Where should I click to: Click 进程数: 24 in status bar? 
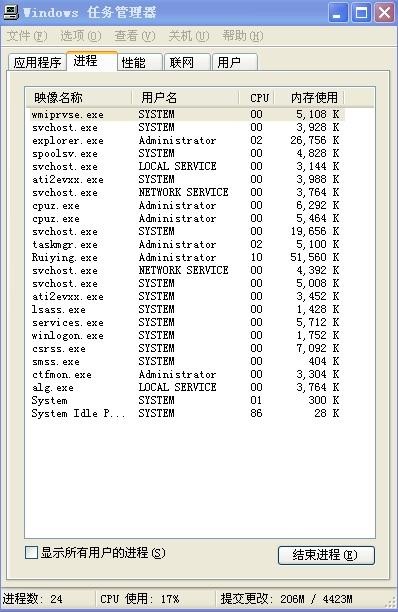tap(33, 599)
